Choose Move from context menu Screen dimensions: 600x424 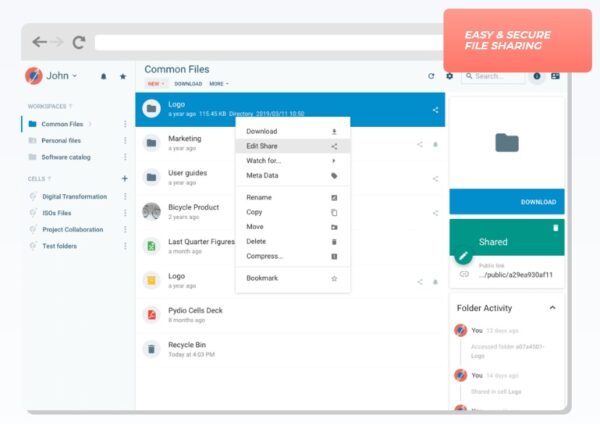(293, 227)
